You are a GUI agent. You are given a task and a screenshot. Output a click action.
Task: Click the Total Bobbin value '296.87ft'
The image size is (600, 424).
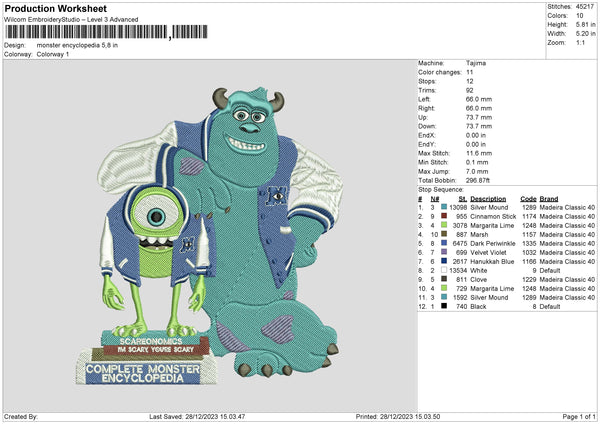tap(478, 180)
